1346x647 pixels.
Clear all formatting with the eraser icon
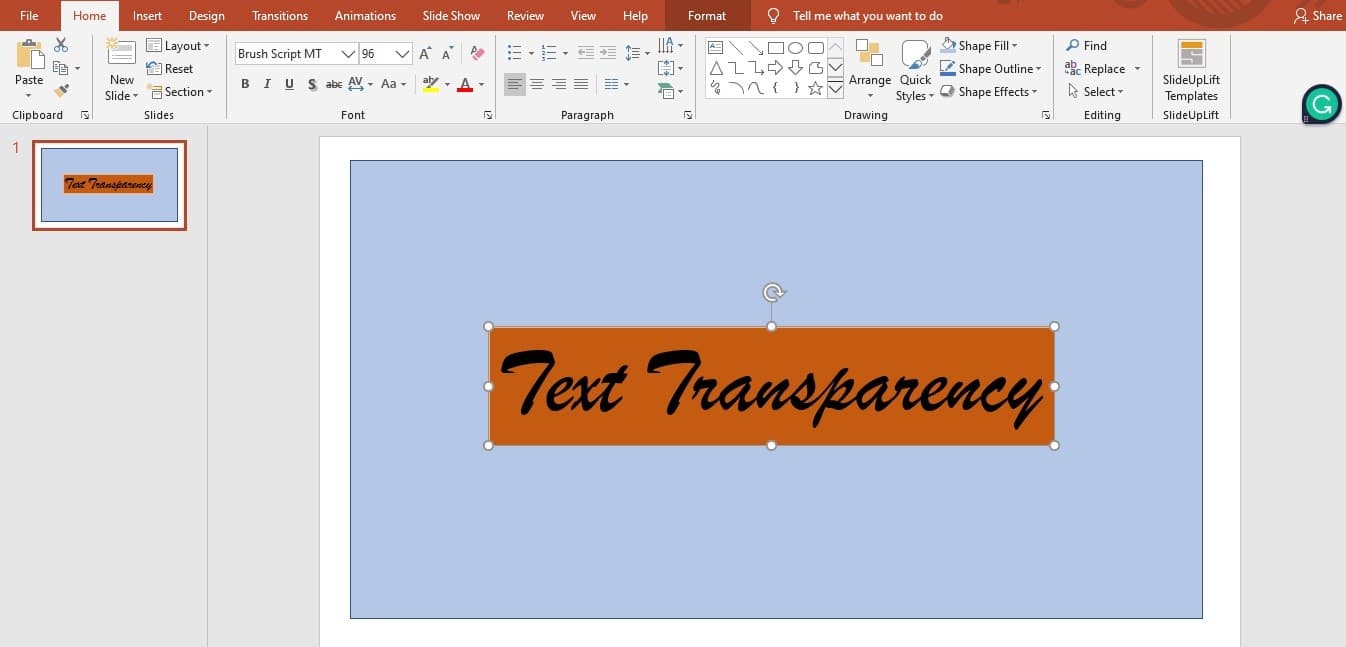pos(477,53)
